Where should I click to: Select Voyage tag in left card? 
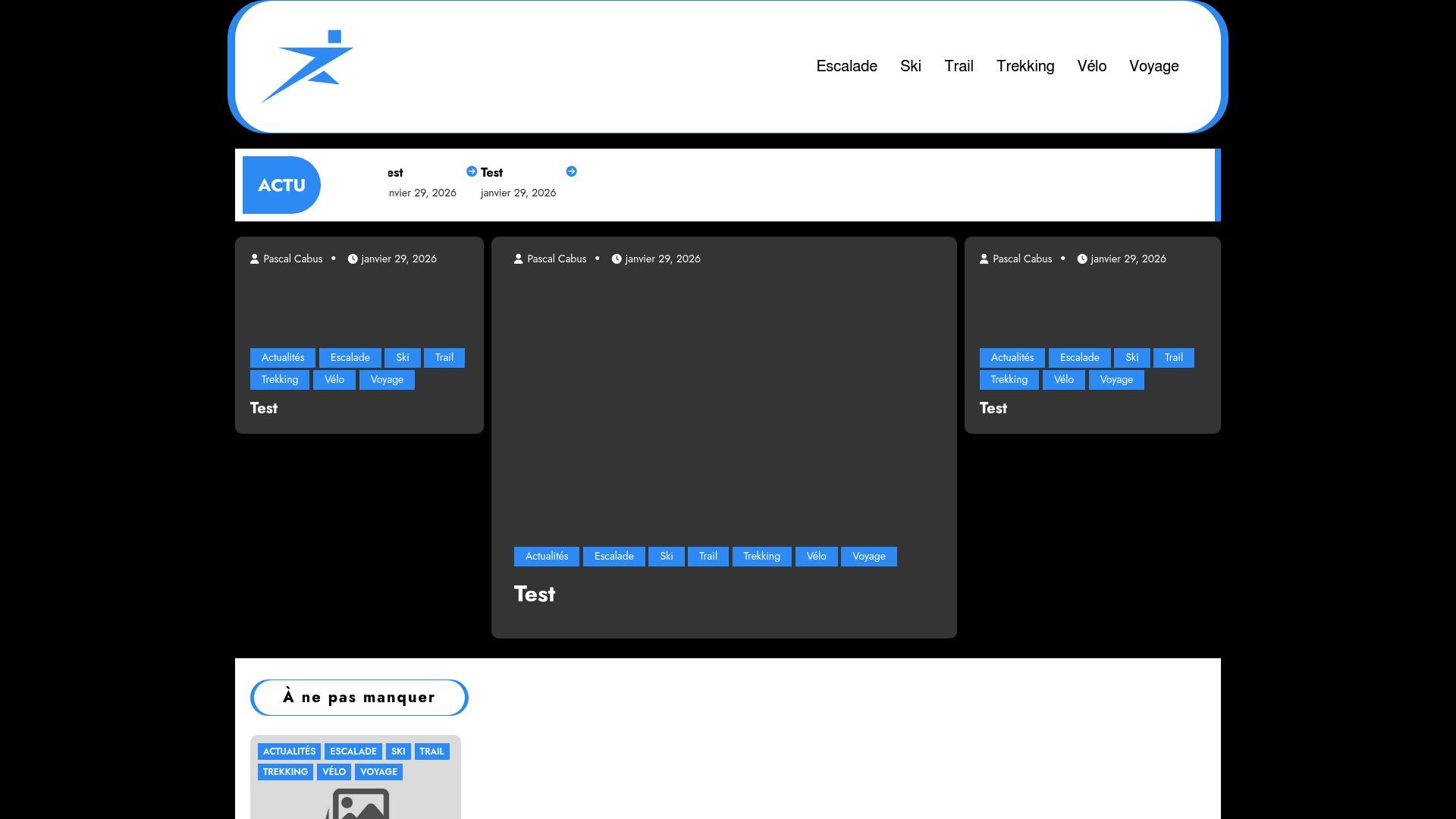[x=387, y=380]
